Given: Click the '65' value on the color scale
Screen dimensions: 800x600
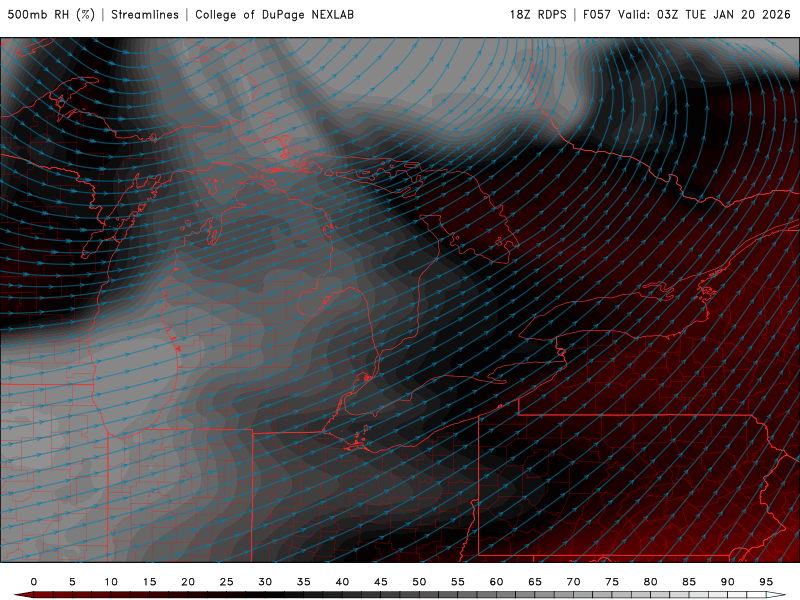Looking at the screenshot, I should pyautogui.click(x=535, y=582).
